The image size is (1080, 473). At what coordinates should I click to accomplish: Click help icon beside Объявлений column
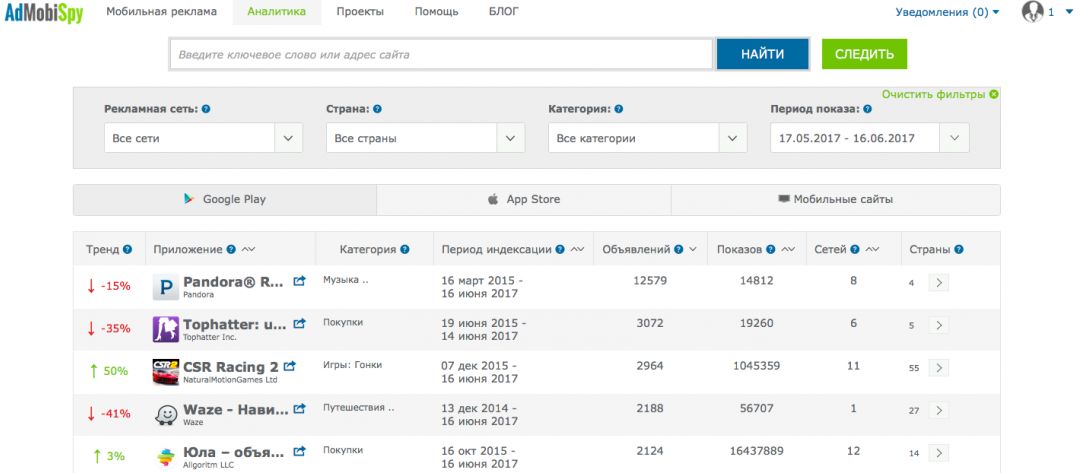[679, 250]
